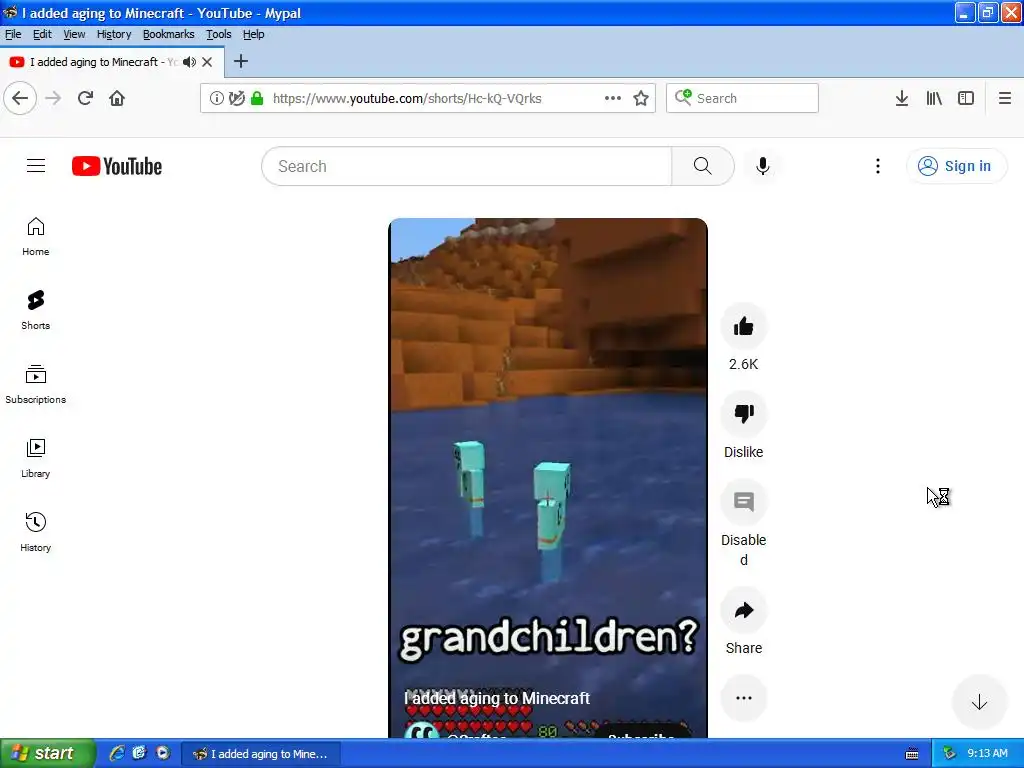Open the Windows start menu

click(48, 753)
